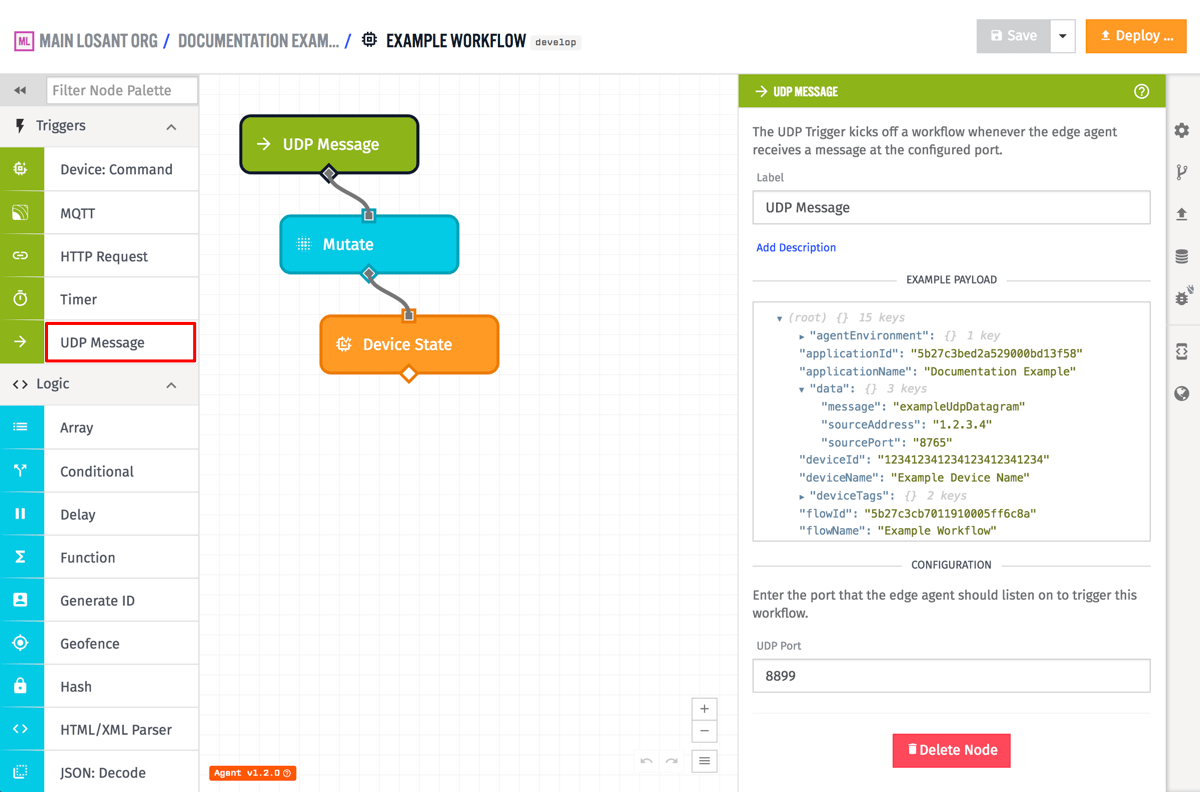Zoom out the canvas with minus button

(x=704, y=732)
